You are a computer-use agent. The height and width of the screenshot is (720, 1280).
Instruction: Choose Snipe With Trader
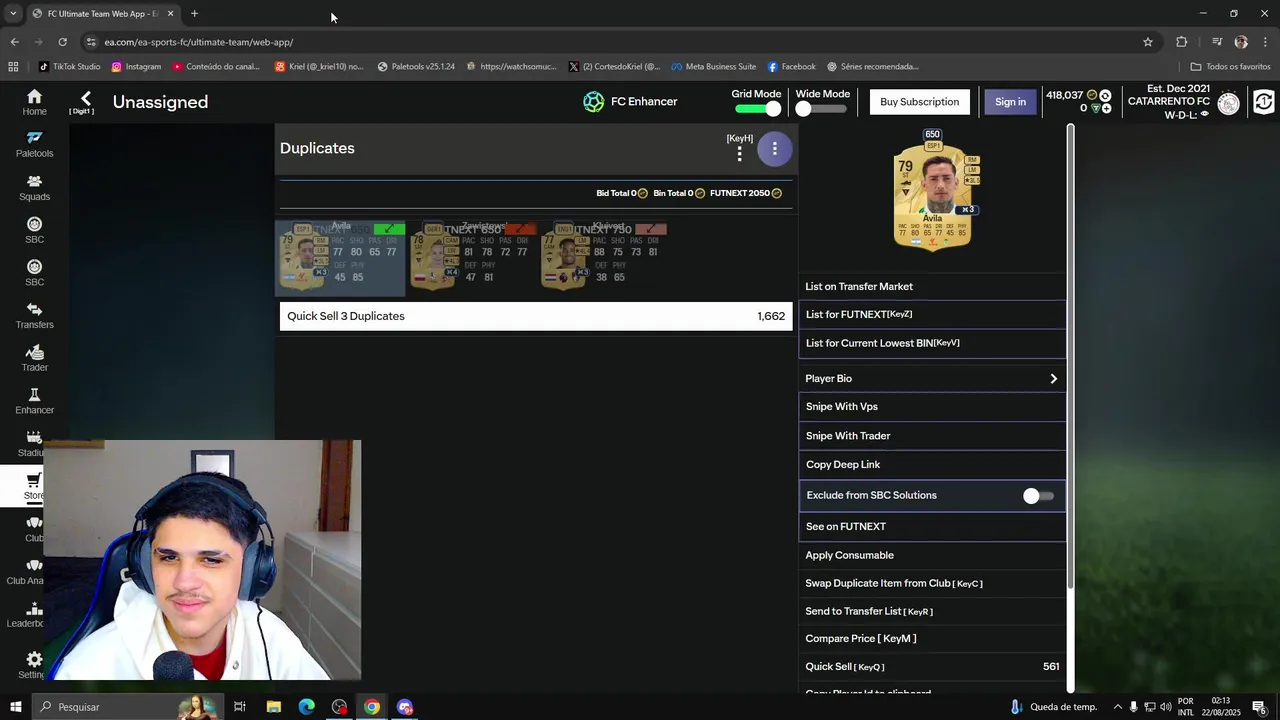coord(932,436)
